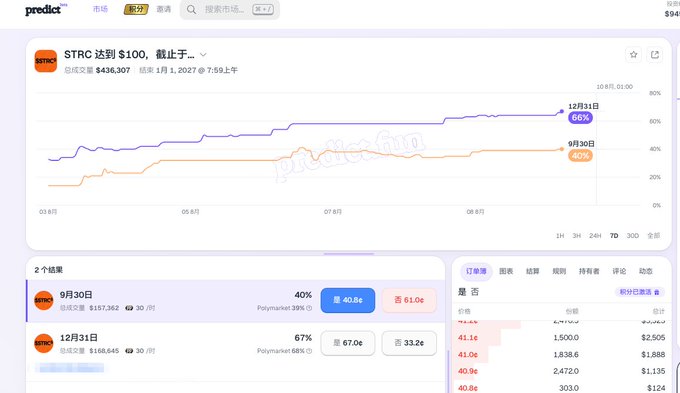Click Polymarket 39% info icon
This screenshot has width=680, height=393.
pos(309,308)
